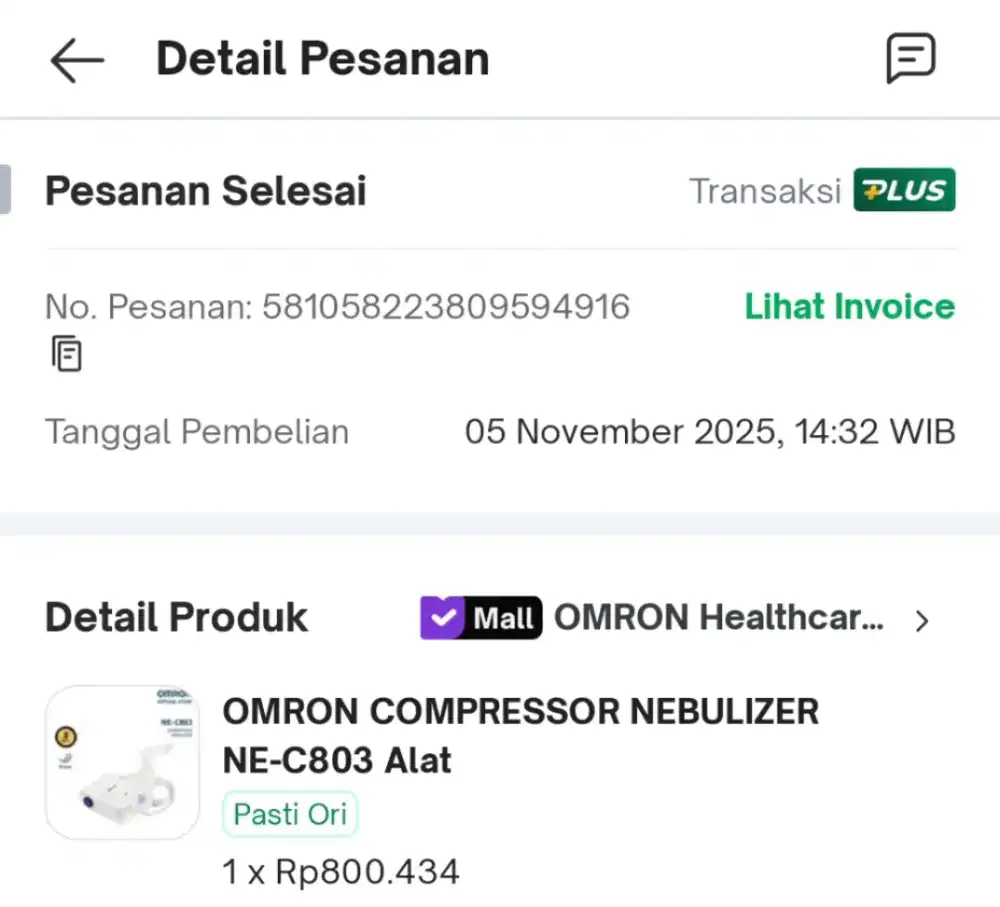This screenshot has height=907, width=1000.
Task: Click the gold seal on the thumbnail
Action: (68, 734)
